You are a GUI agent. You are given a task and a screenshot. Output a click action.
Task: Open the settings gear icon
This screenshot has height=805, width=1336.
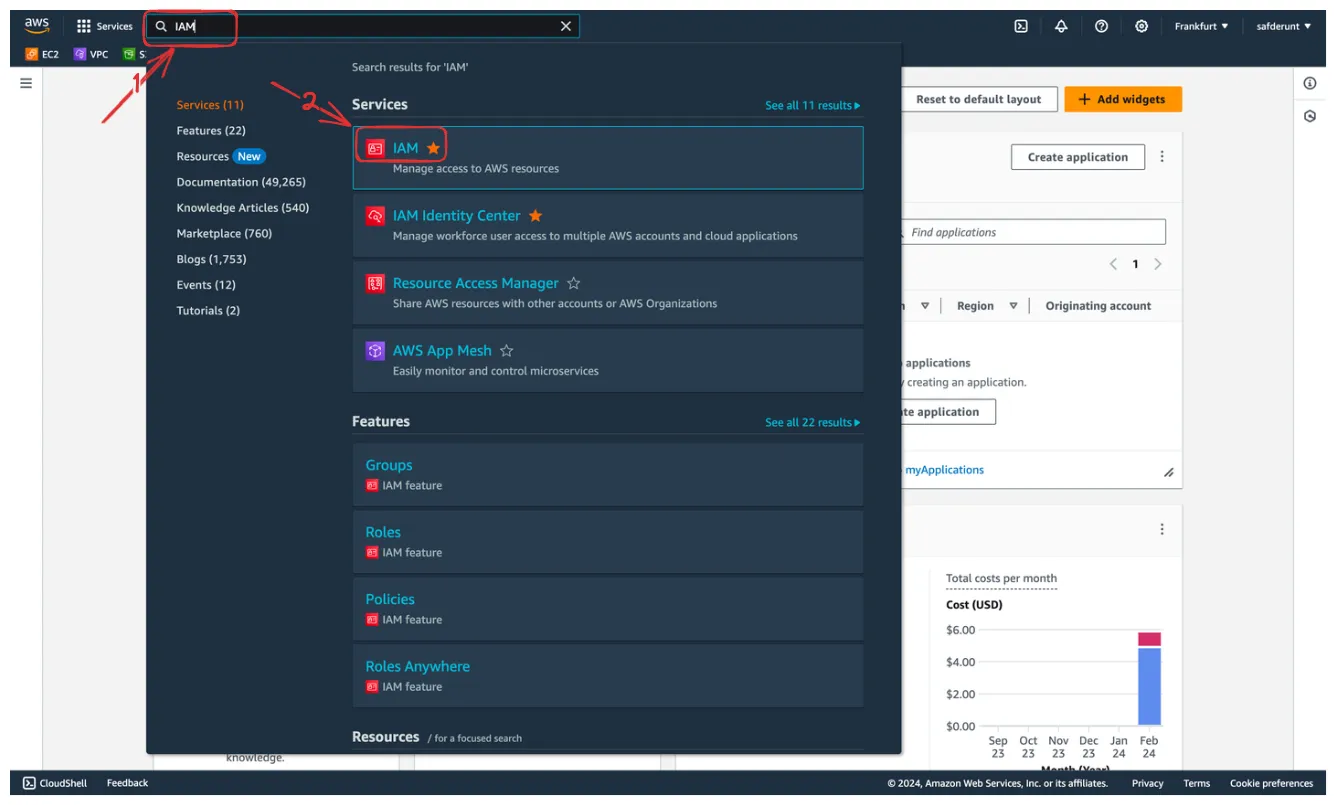(x=1141, y=27)
